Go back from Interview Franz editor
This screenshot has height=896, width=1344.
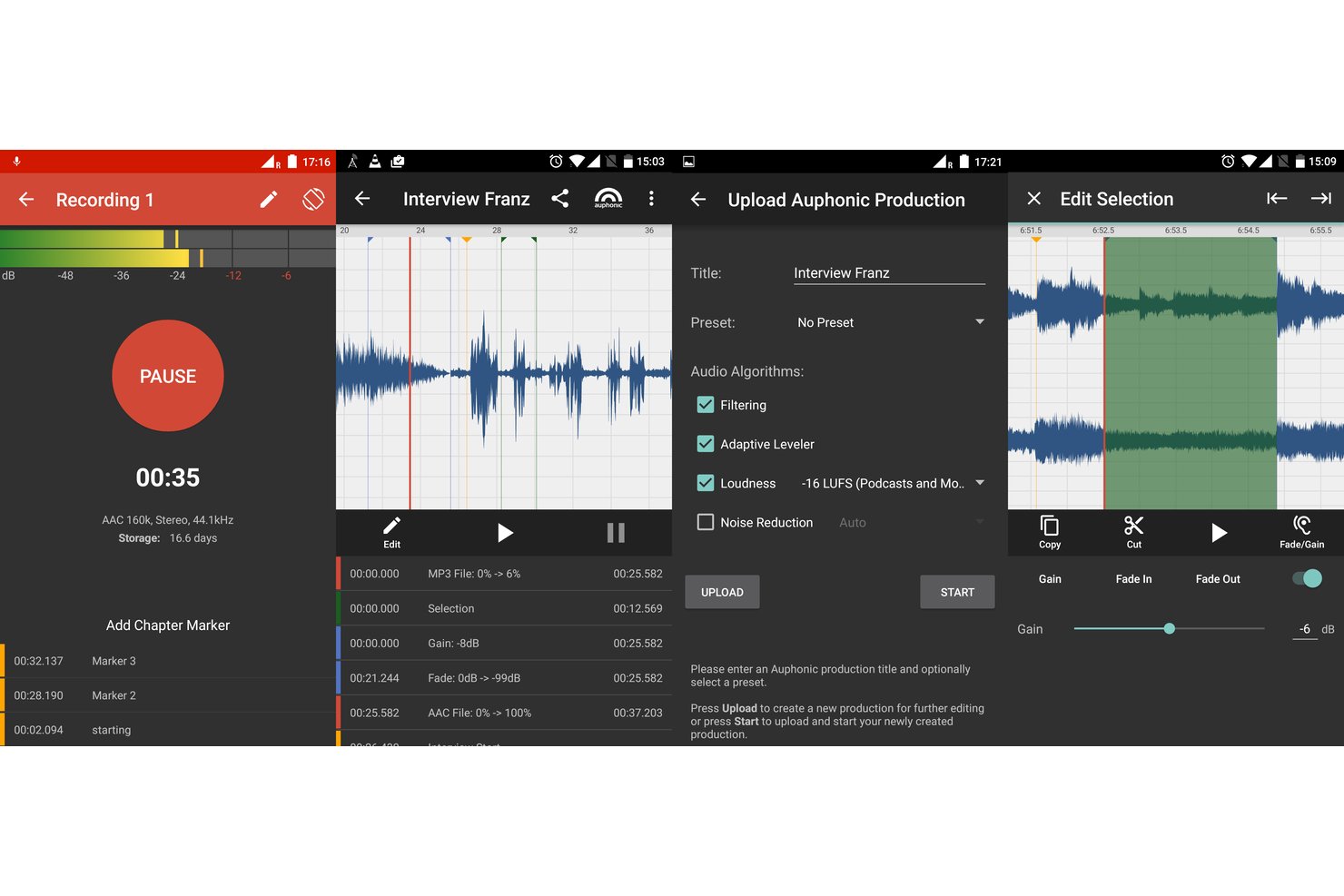(x=362, y=199)
